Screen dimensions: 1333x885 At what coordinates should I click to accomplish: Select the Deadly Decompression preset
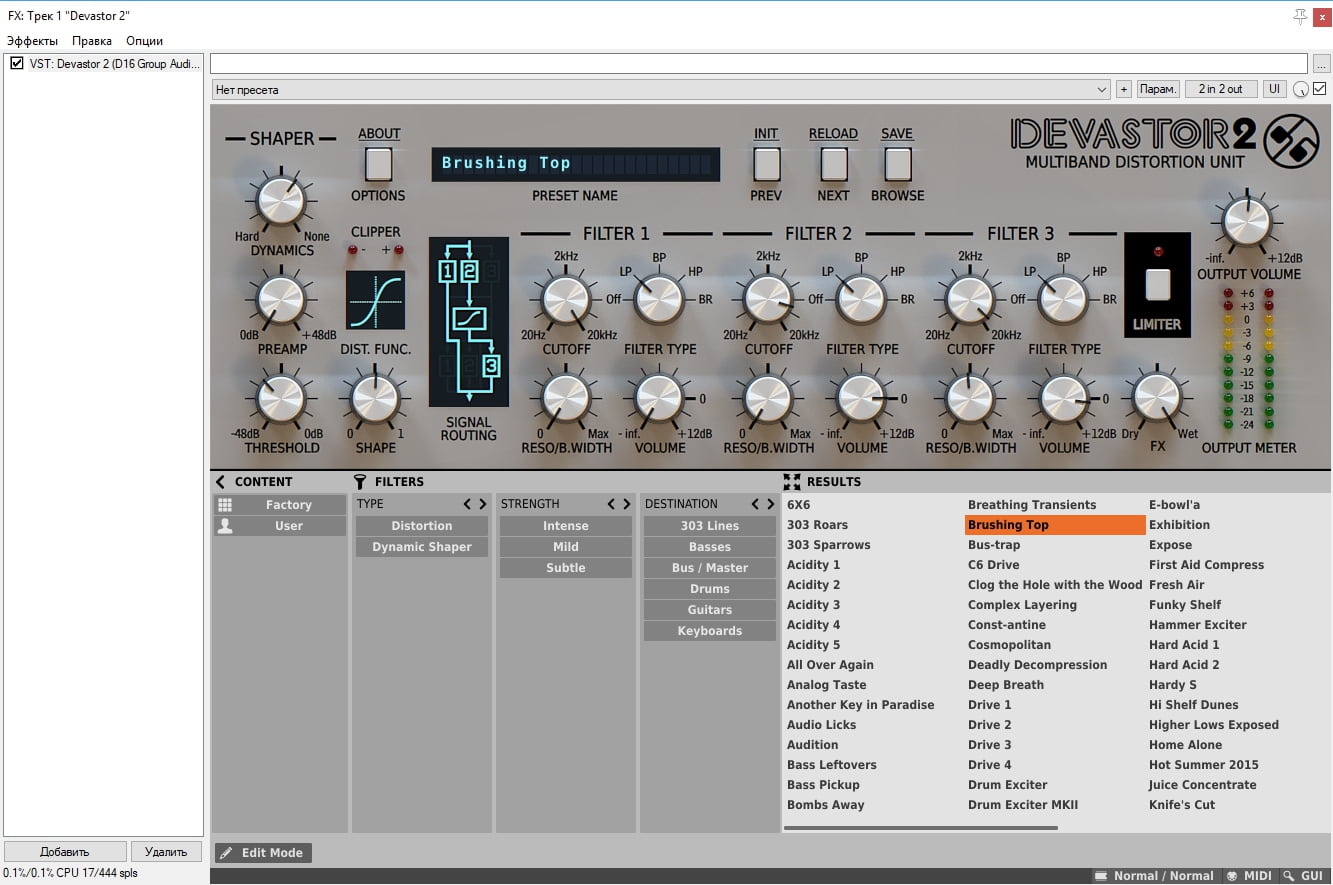coord(1037,665)
